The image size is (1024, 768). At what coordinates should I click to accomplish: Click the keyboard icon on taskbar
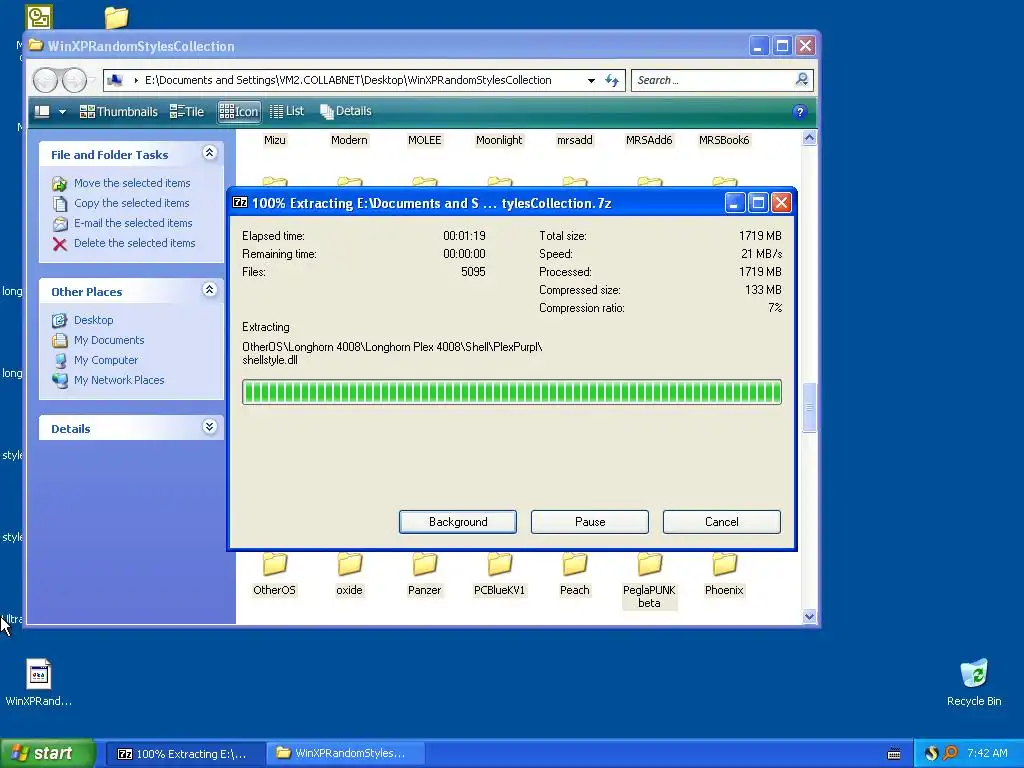[x=894, y=754]
